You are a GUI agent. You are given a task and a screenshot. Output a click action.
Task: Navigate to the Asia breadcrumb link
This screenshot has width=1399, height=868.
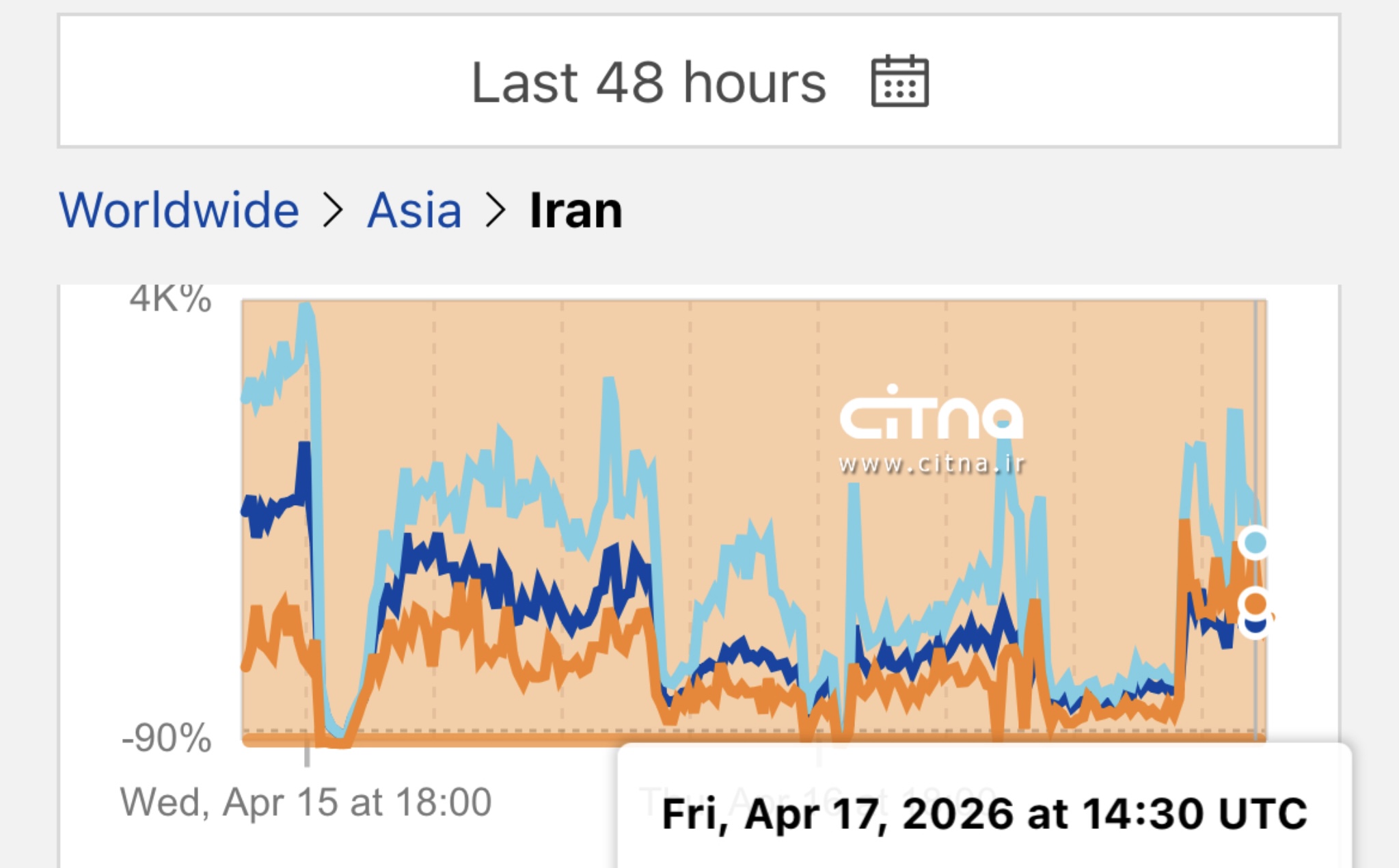coord(414,210)
